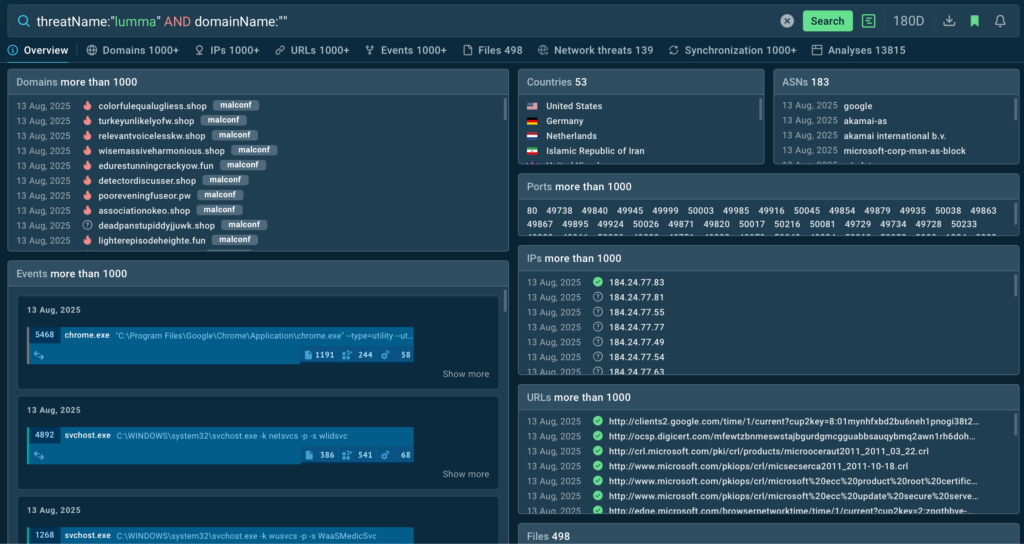Image resolution: width=1024 pixels, height=544 pixels.
Task: Click the files count icon in chrome.exe event
Action: [309, 355]
